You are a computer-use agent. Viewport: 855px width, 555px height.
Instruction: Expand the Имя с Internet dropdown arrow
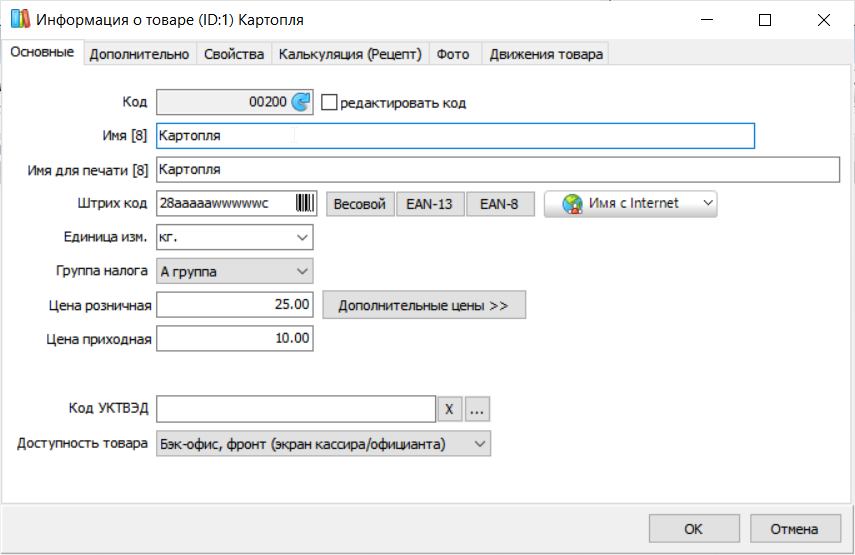pyautogui.click(x=708, y=203)
